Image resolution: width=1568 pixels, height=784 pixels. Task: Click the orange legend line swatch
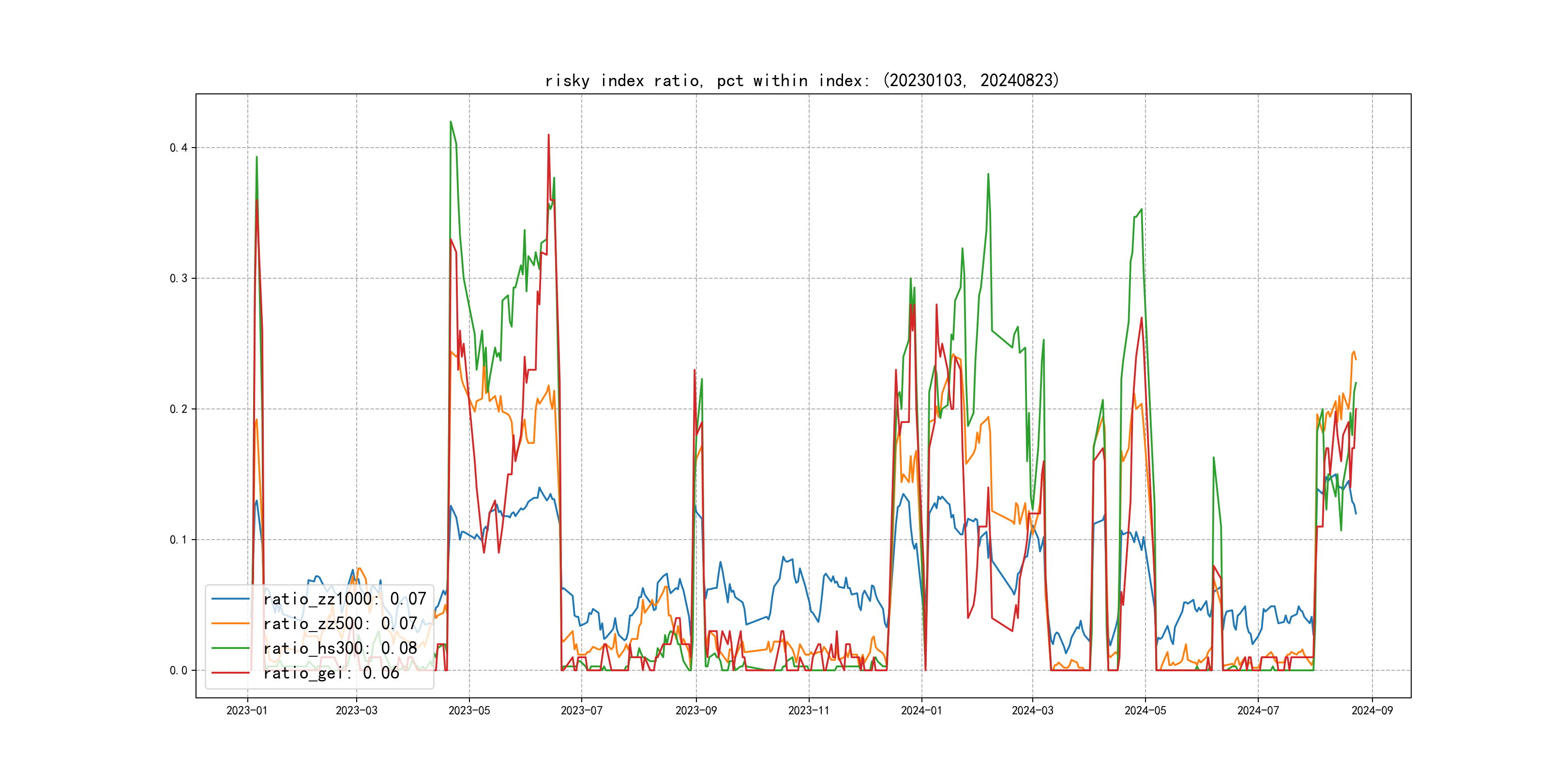click(x=231, y=624)
